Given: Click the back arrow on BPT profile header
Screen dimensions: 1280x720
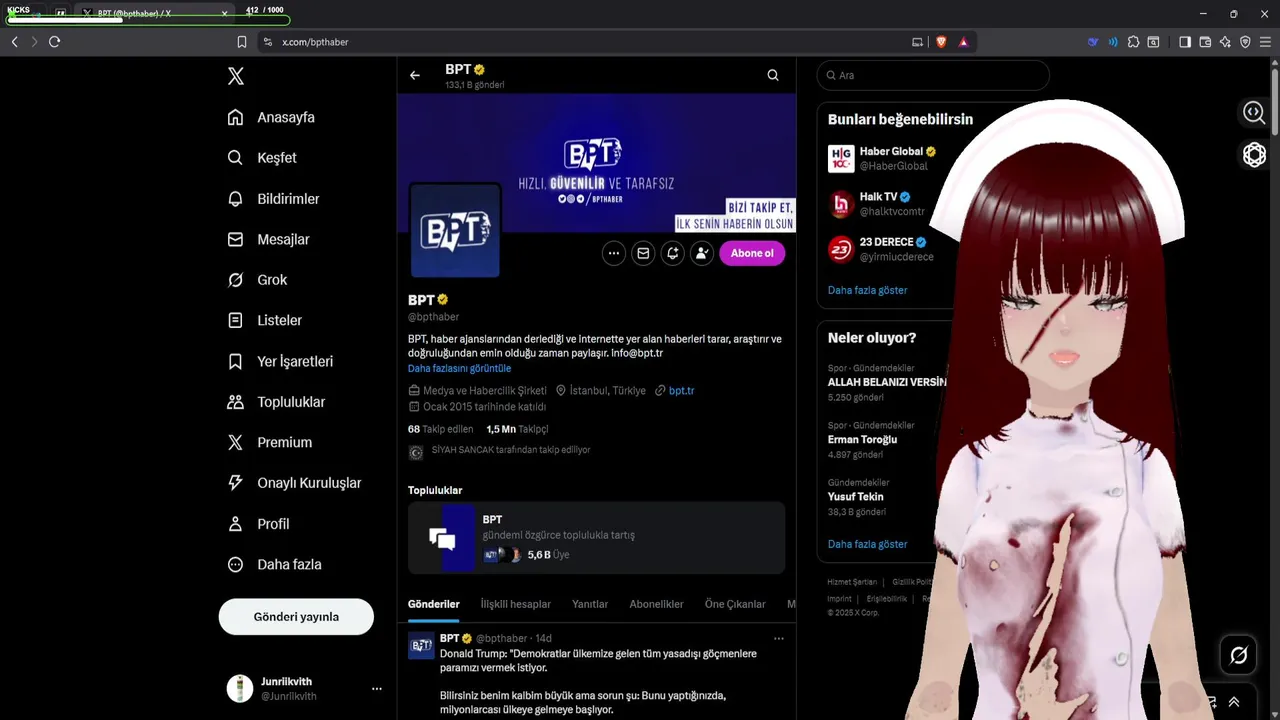Looking at the screenshot, I should point(415,75).
